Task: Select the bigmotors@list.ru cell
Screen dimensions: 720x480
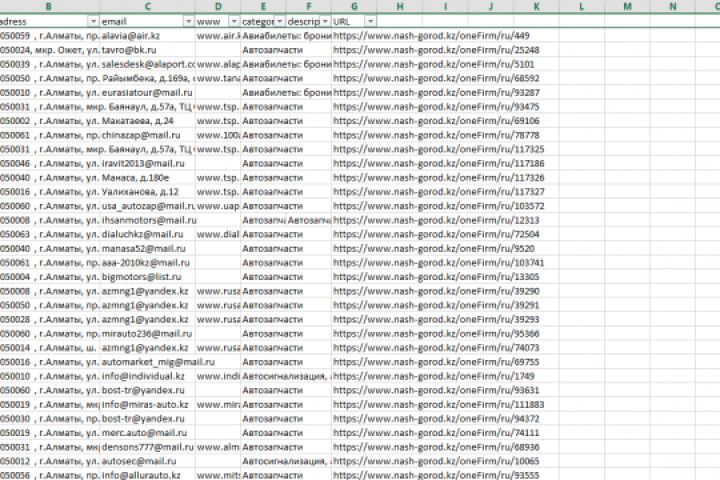Action: 147,277
